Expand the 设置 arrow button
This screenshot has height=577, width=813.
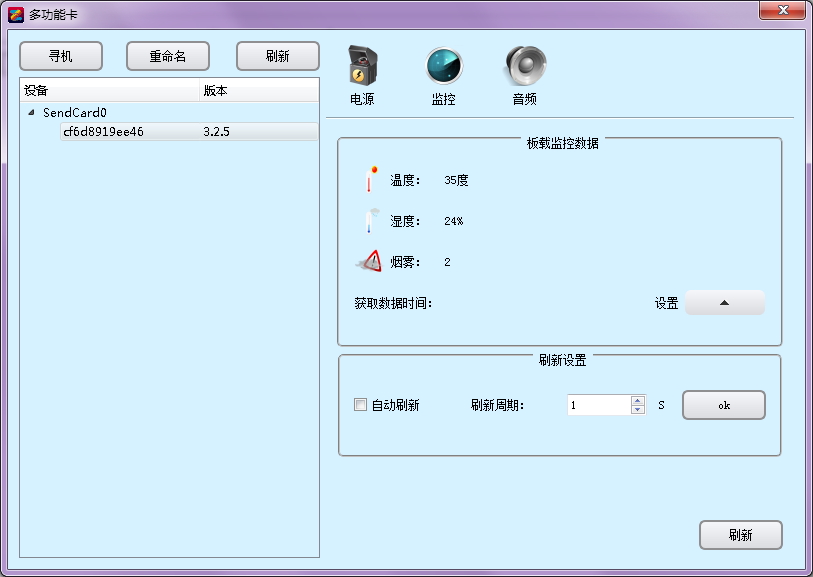pos(724,303)
